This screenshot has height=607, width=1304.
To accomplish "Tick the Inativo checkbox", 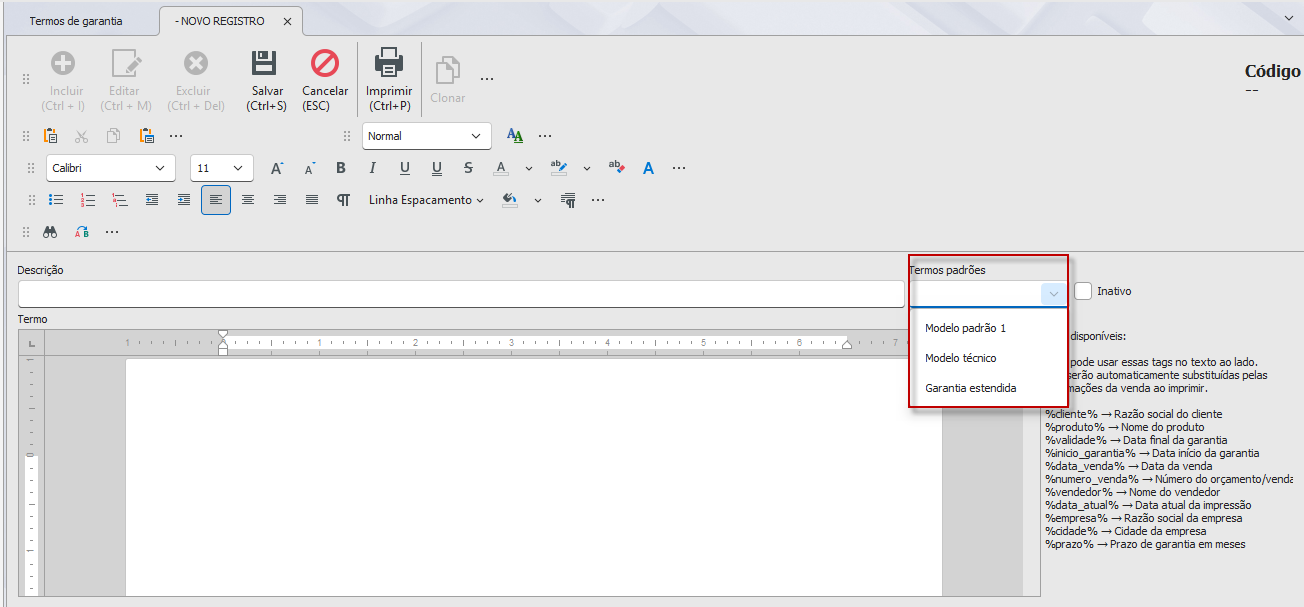I will [x=1083, y=291].
